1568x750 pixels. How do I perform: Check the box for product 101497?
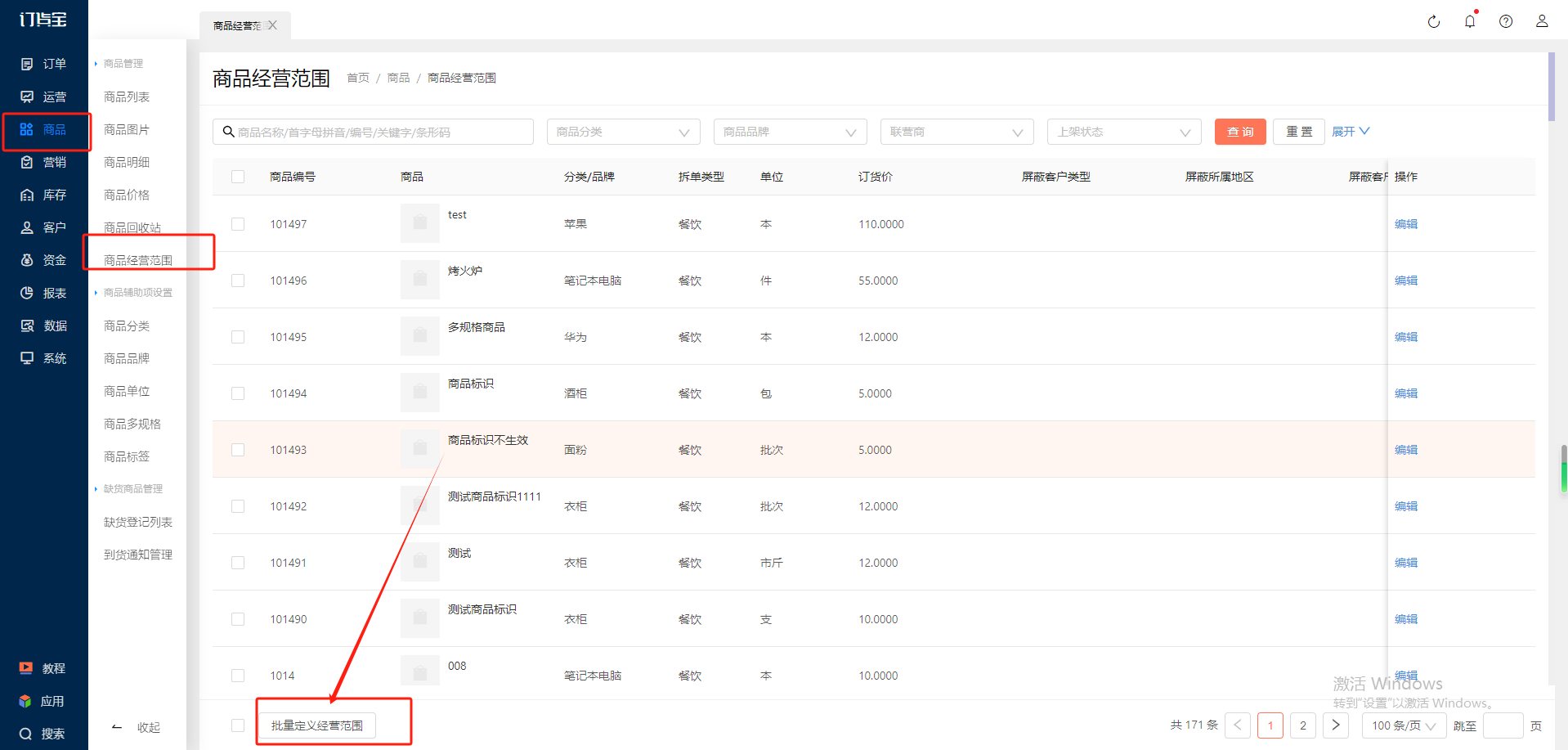238,224
